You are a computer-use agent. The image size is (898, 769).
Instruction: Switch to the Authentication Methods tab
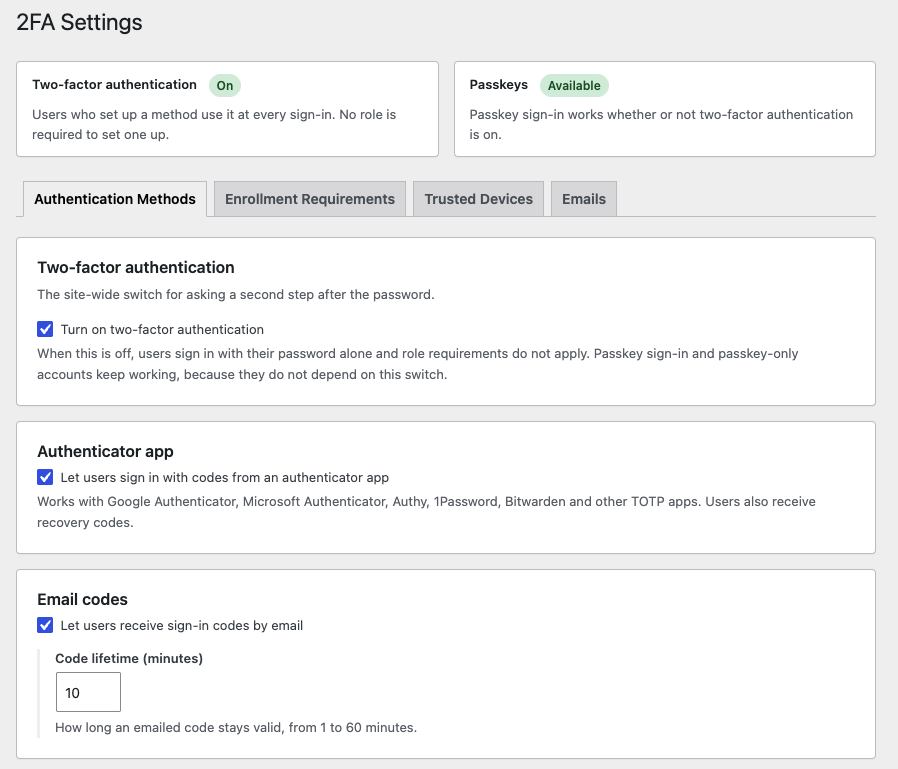pos(115,199)
